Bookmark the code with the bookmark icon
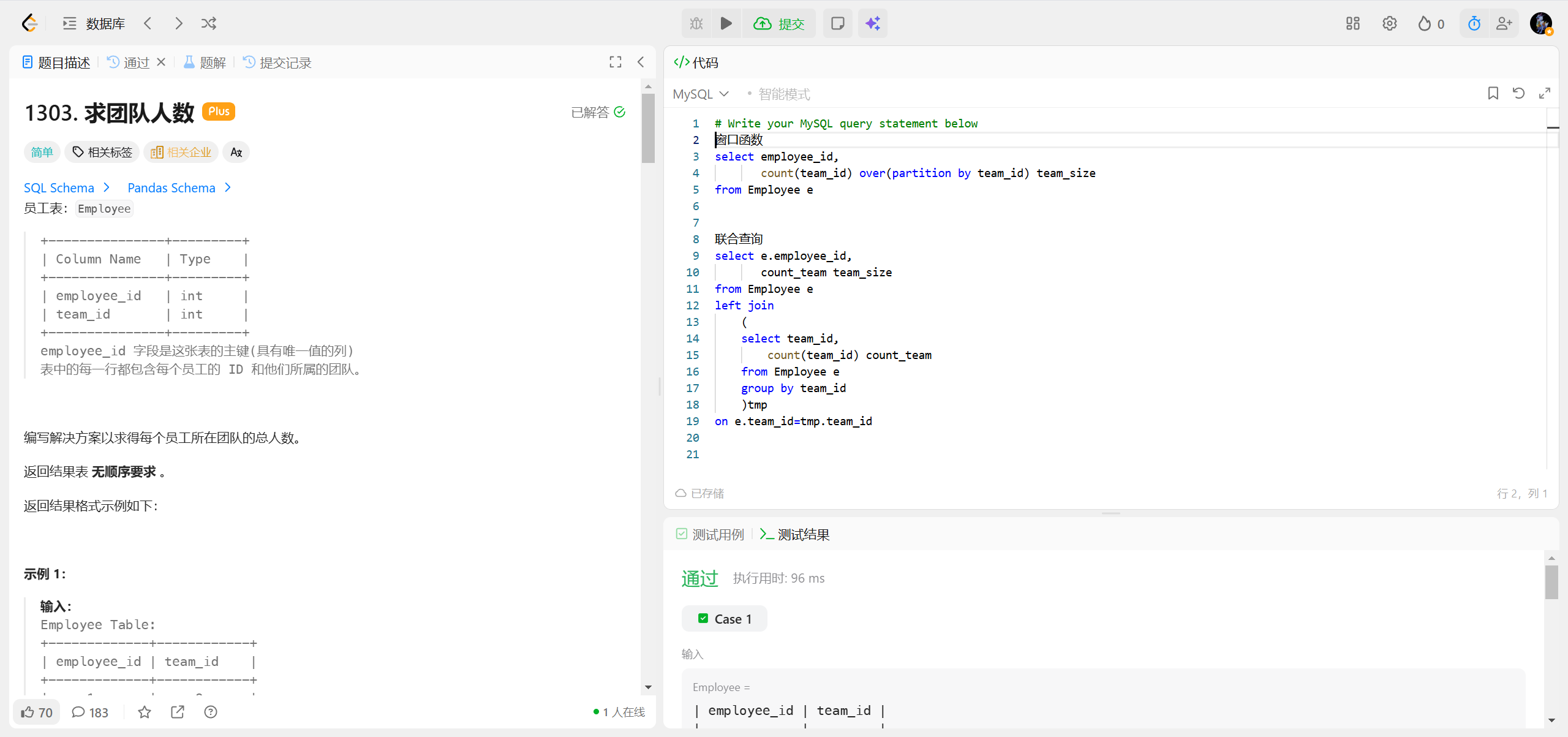Viewport: 1568px width, 737px height. point(1493,93)
